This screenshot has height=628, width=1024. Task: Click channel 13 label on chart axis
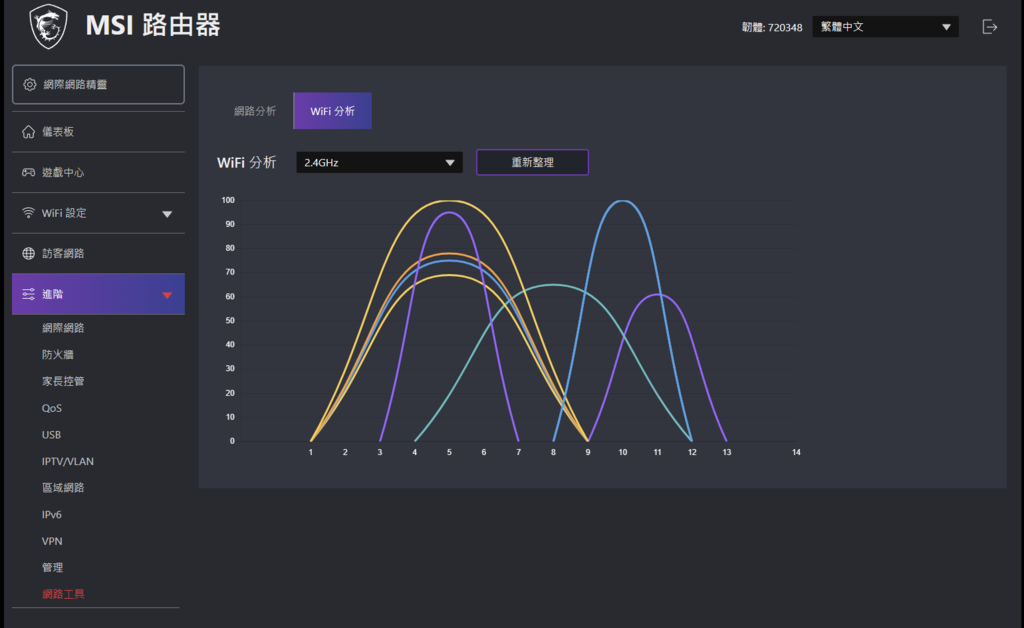click(x=727, y=452)
